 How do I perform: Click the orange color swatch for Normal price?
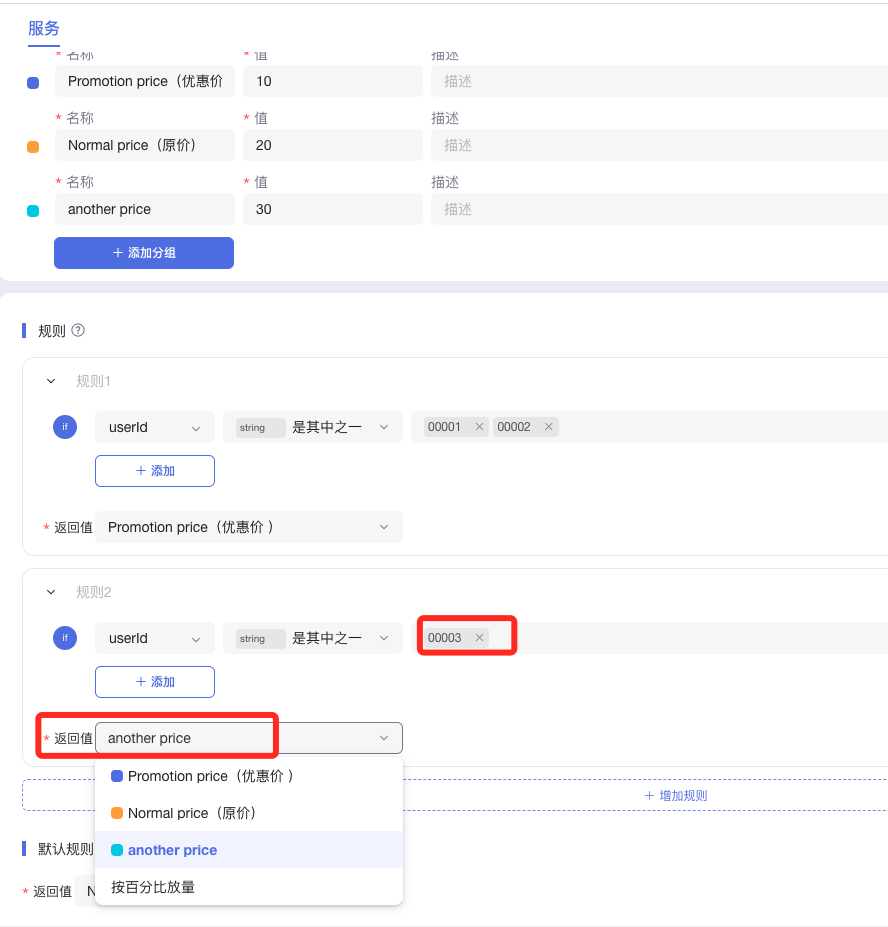pyautogui.click(x=33, y=146)
